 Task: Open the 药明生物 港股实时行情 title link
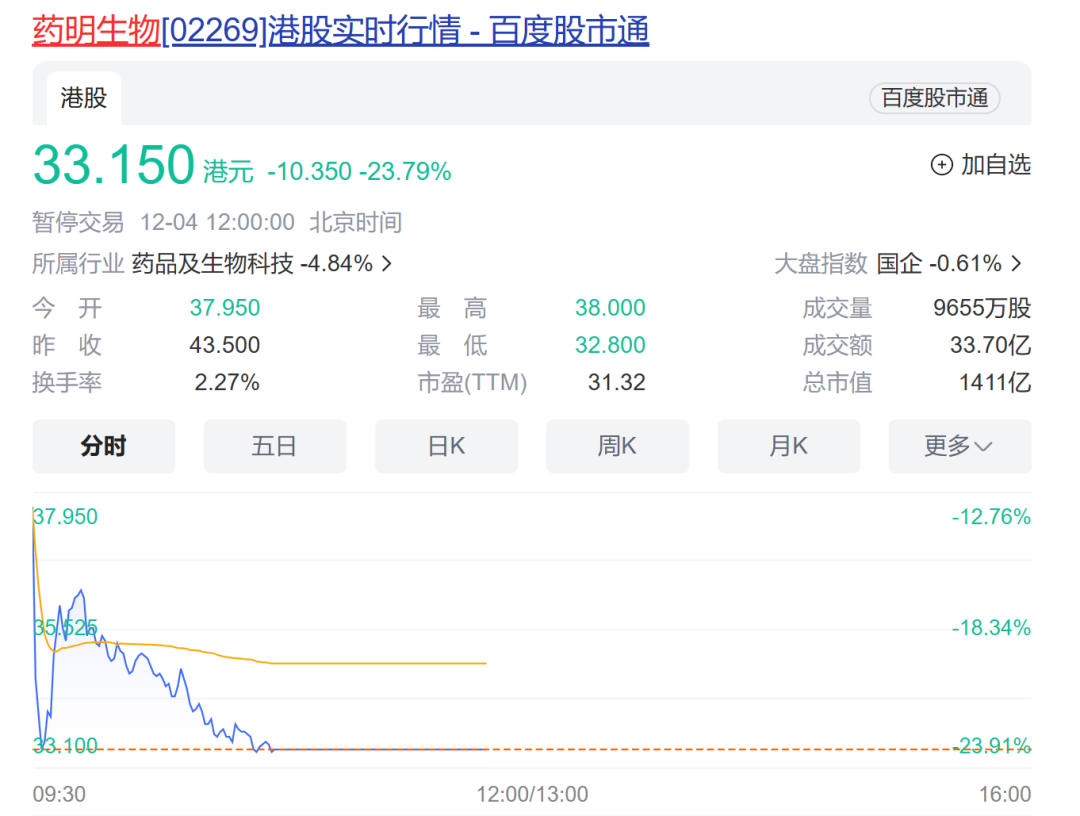click(x=340, y=31)
